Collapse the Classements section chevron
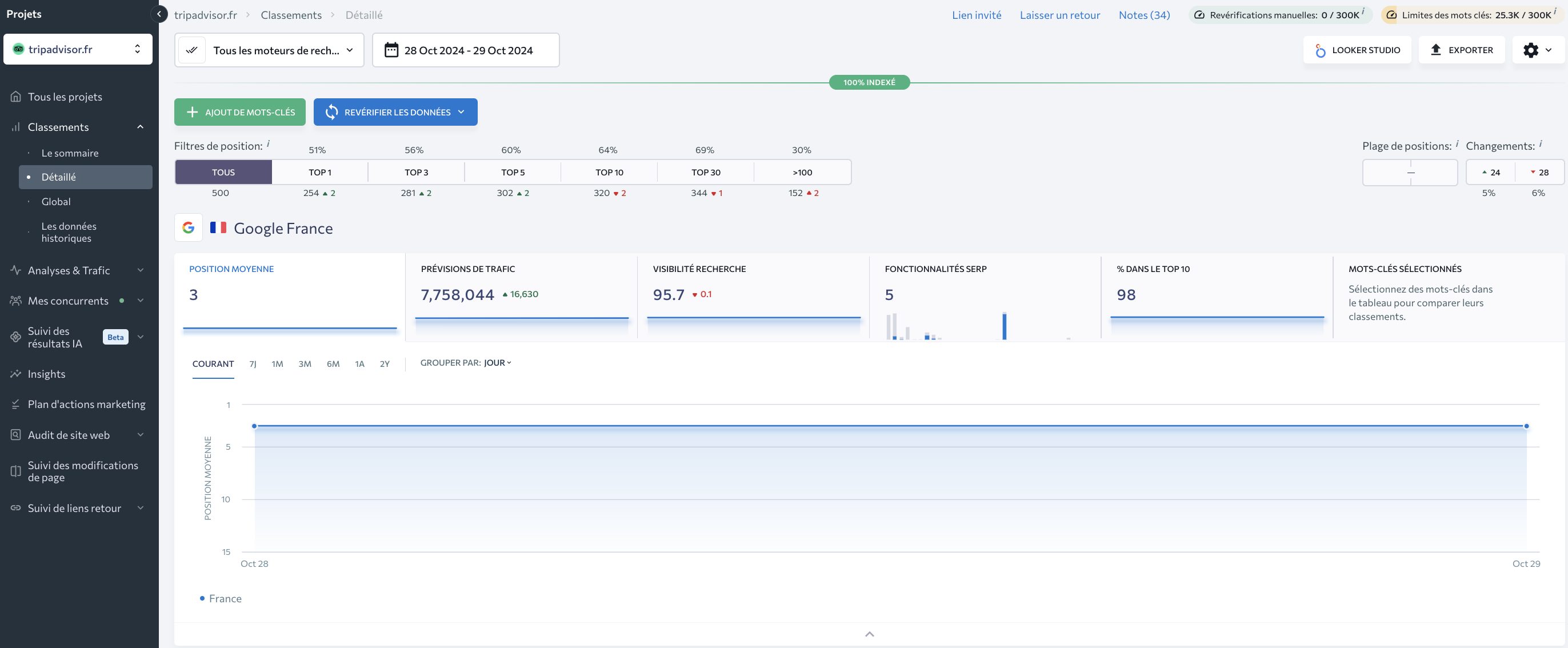The height and width of the screenshot is (648, 1568). coord(141,127)
